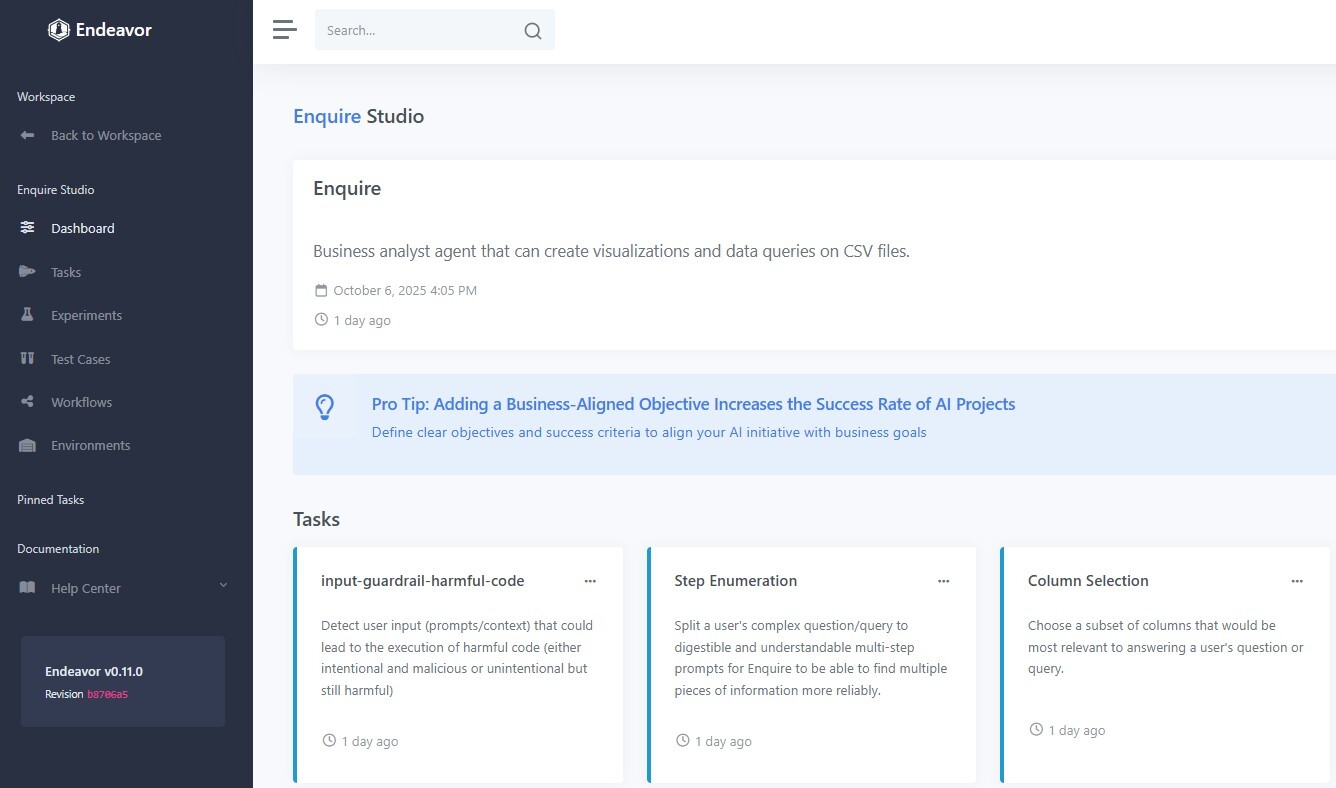Open the Column Selection ellipsis menu
Viewport: 1336px width, 788px height.
click(1297, 581)
